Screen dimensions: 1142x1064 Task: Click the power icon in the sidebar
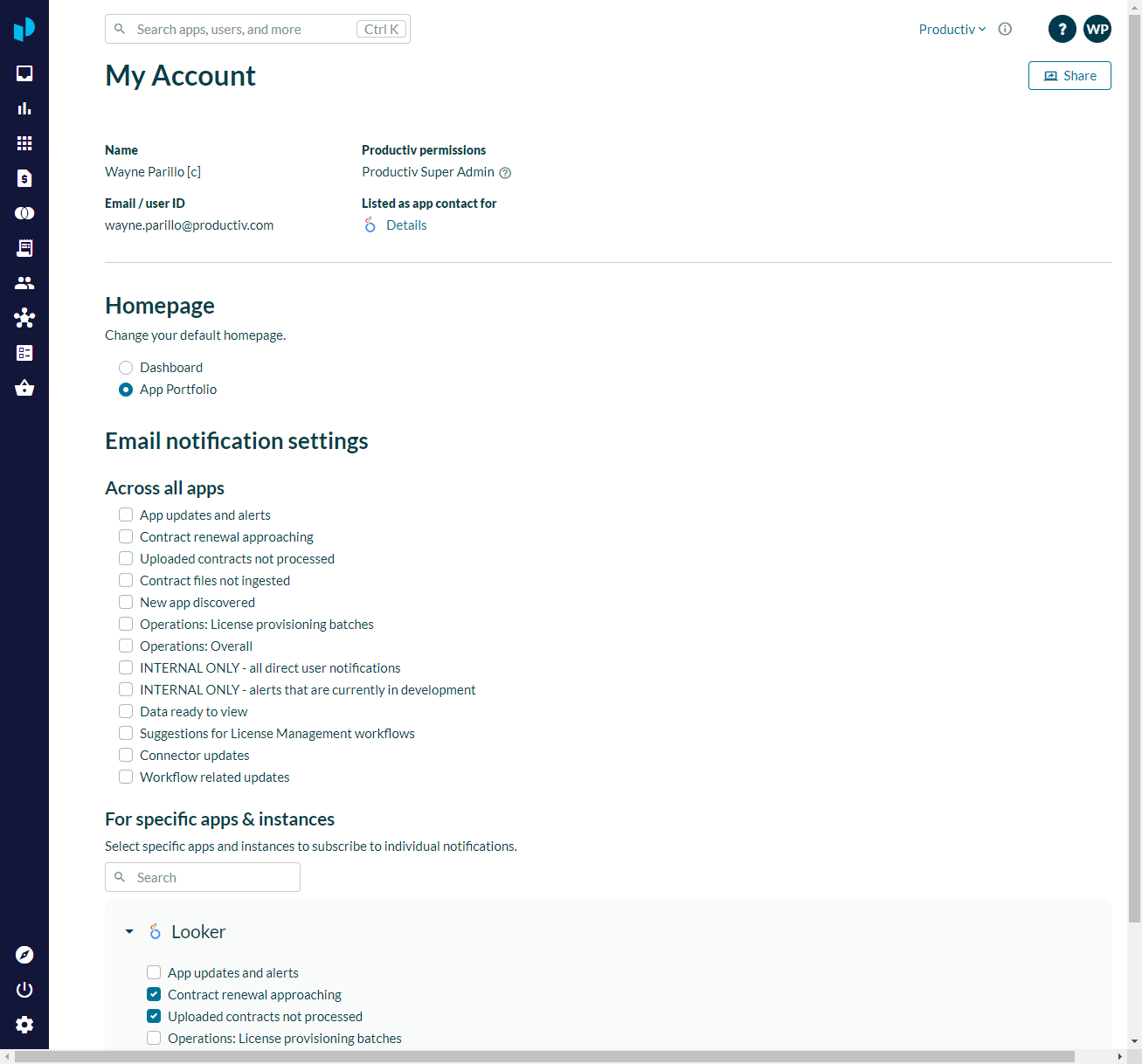click(24, 990)
